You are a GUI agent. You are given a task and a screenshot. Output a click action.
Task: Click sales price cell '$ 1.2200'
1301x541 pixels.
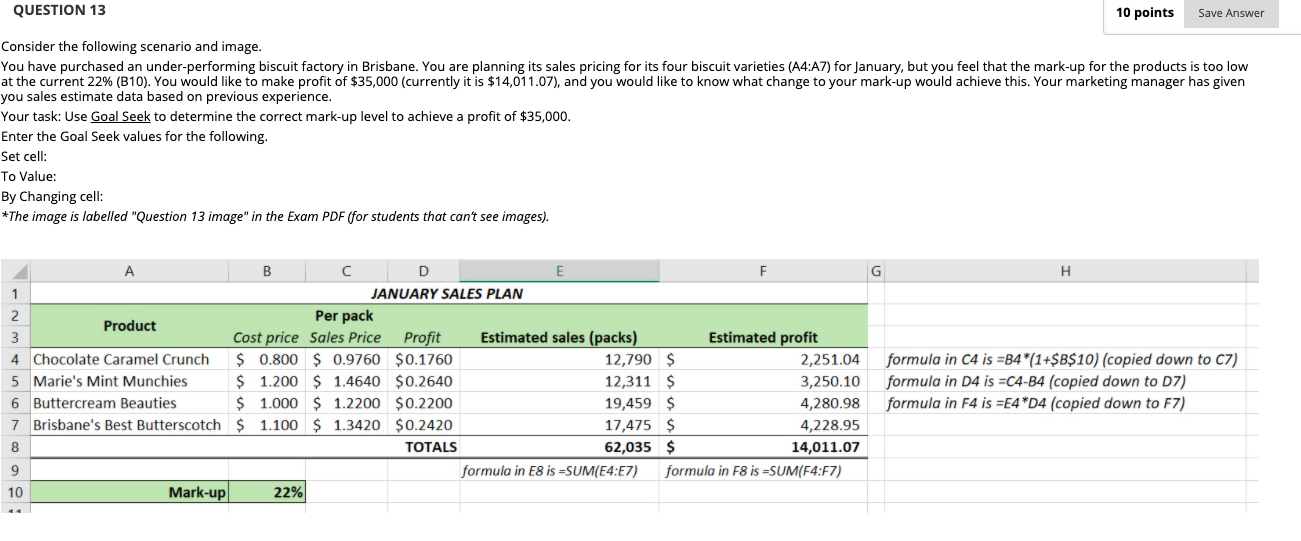pyautogui.click(x=346, y=404)
